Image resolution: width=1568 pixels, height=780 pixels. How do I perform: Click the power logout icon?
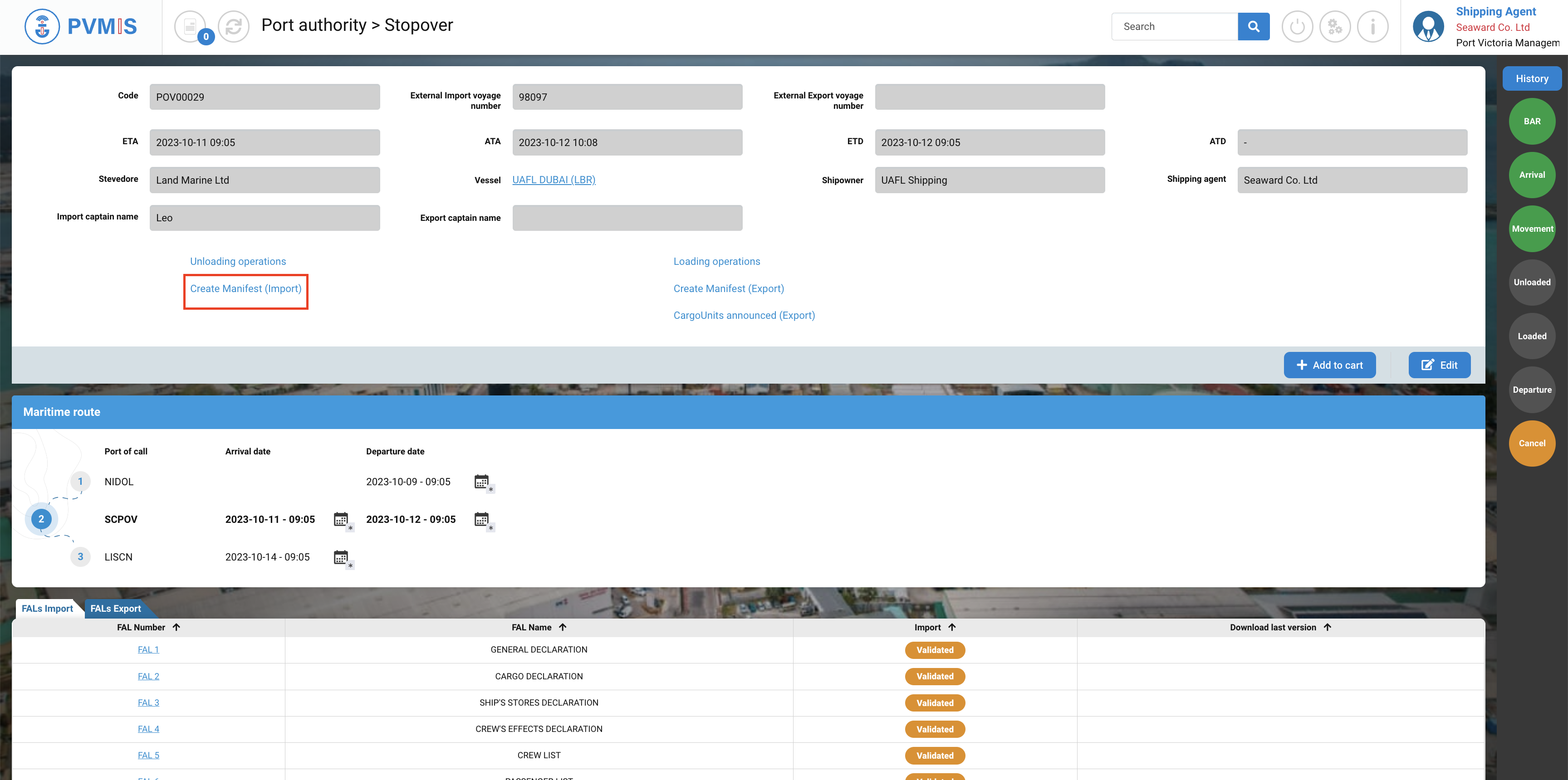click(x=1297, y=26)
